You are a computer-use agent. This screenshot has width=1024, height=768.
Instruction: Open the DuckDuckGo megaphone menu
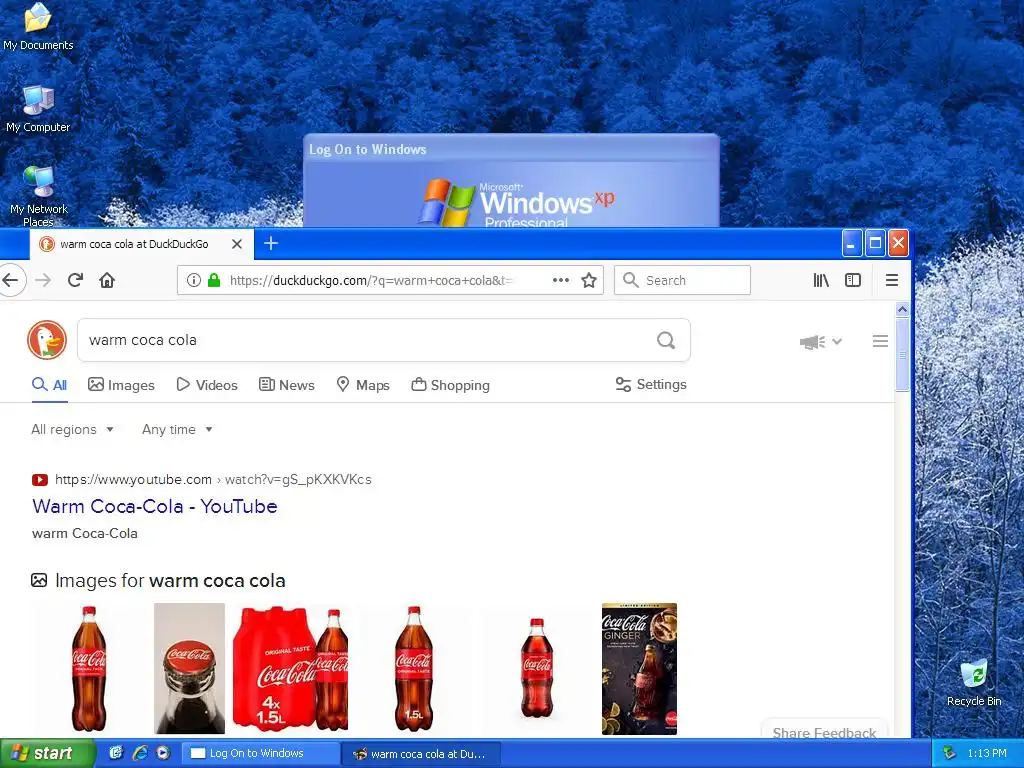[x=820, y=342]
